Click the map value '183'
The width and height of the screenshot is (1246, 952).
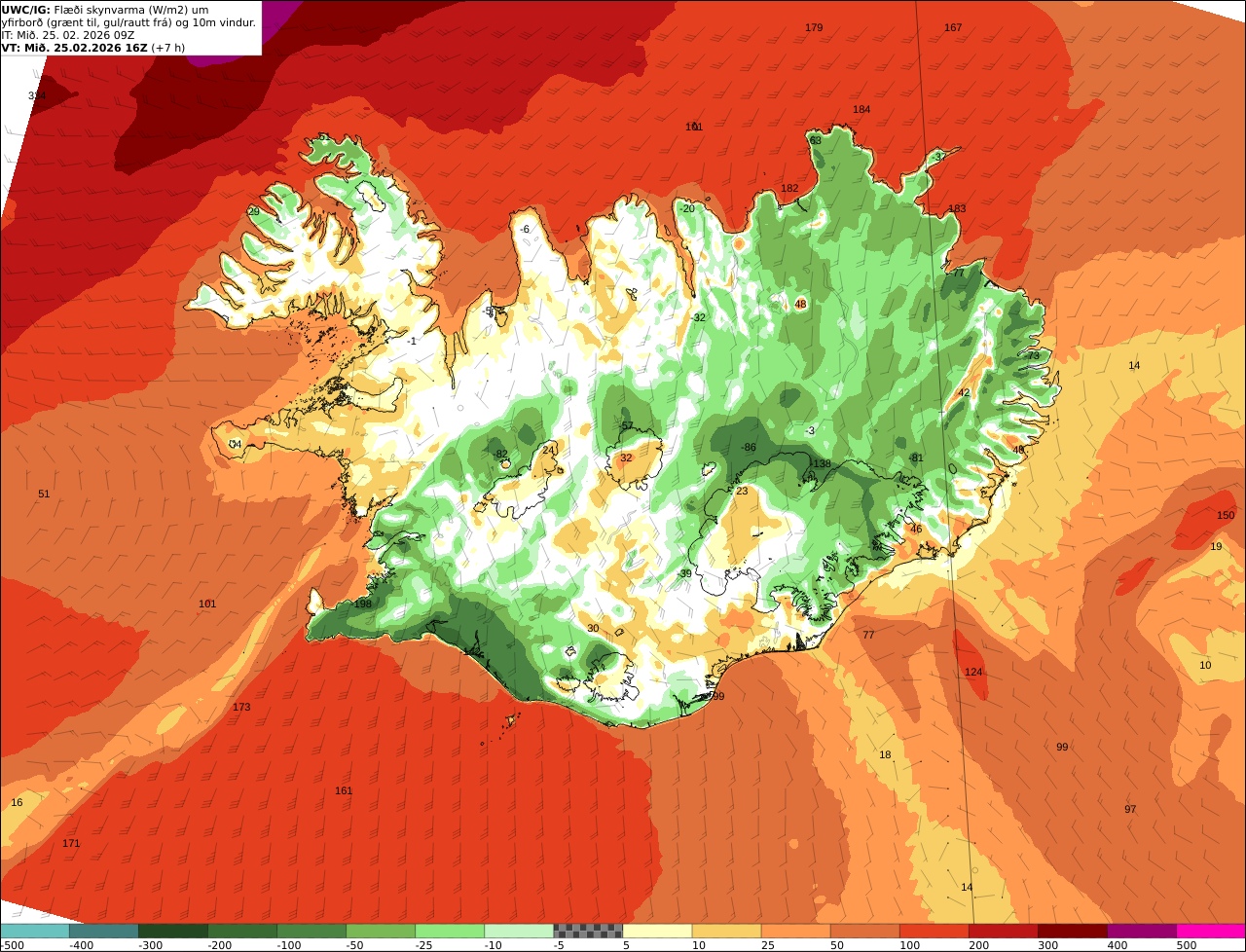[957, 209]
